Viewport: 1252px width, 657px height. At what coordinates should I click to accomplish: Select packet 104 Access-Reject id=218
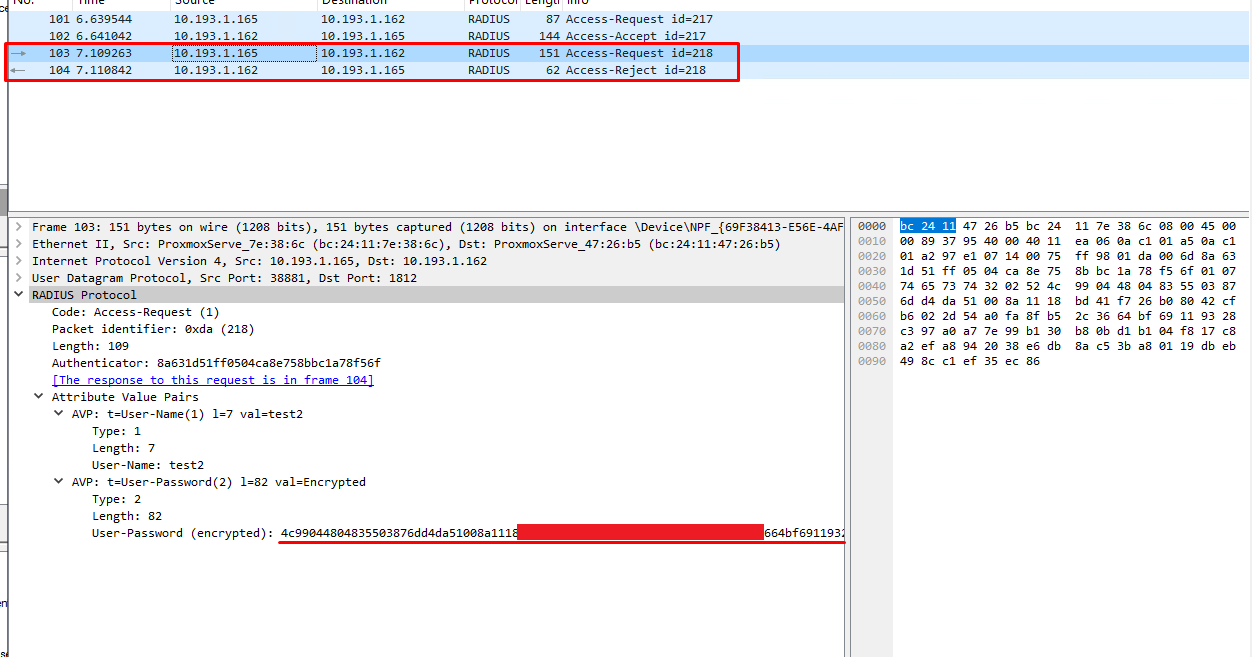(x=629, y=70)
